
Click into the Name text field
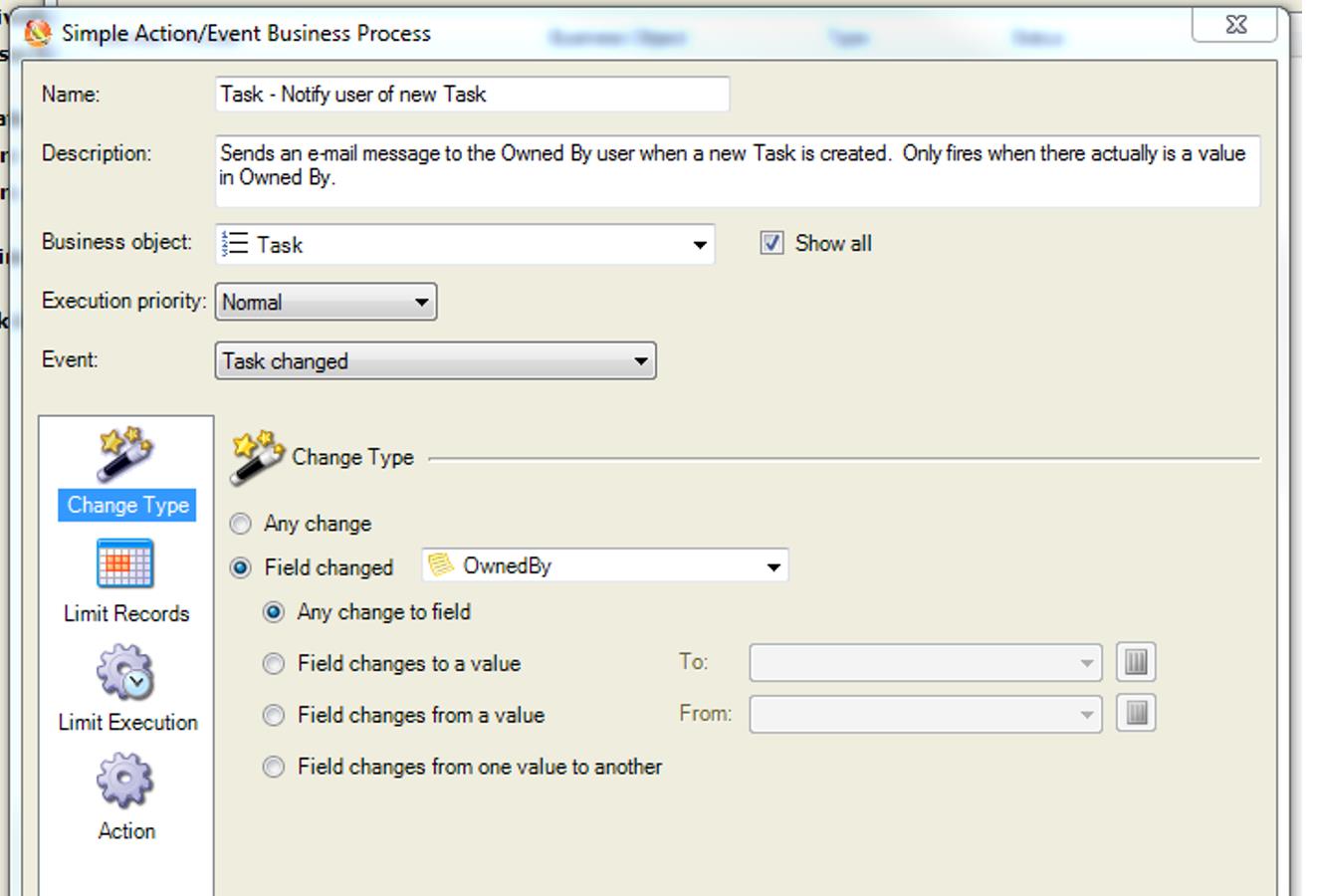point(472,95)
